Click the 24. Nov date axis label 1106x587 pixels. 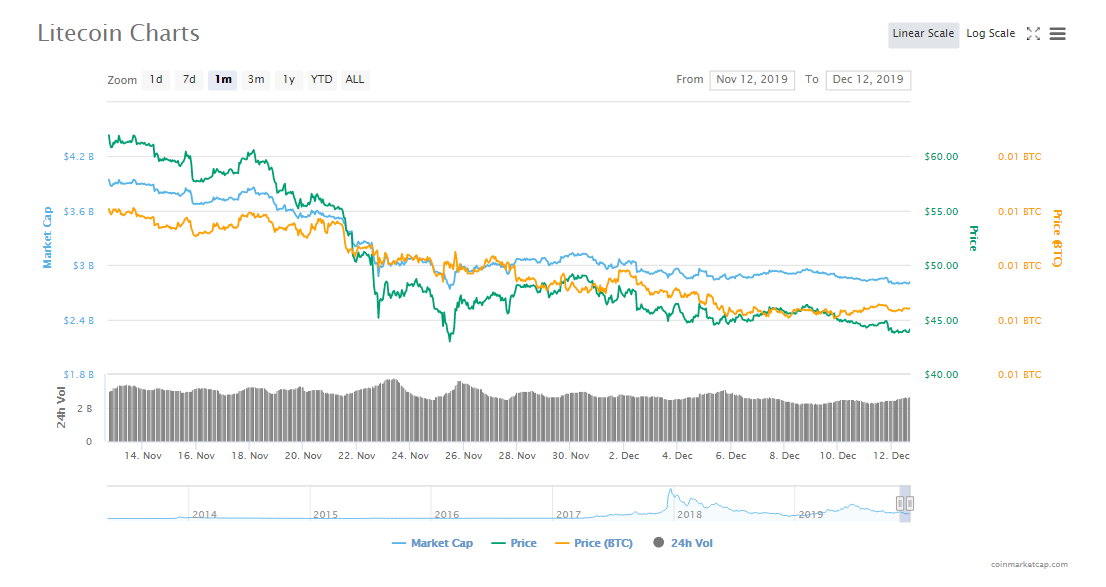click(x=410, y=456)
